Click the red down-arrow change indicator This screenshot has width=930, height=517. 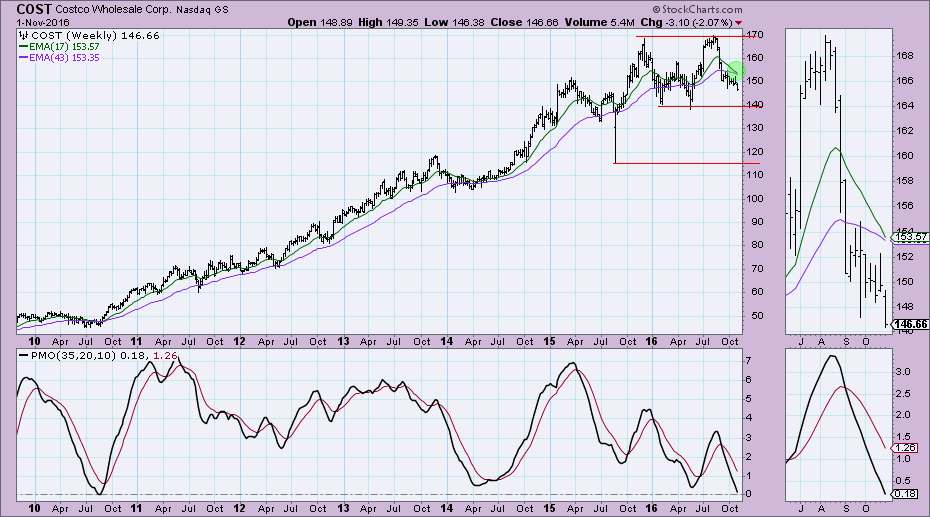click(738, 23)
